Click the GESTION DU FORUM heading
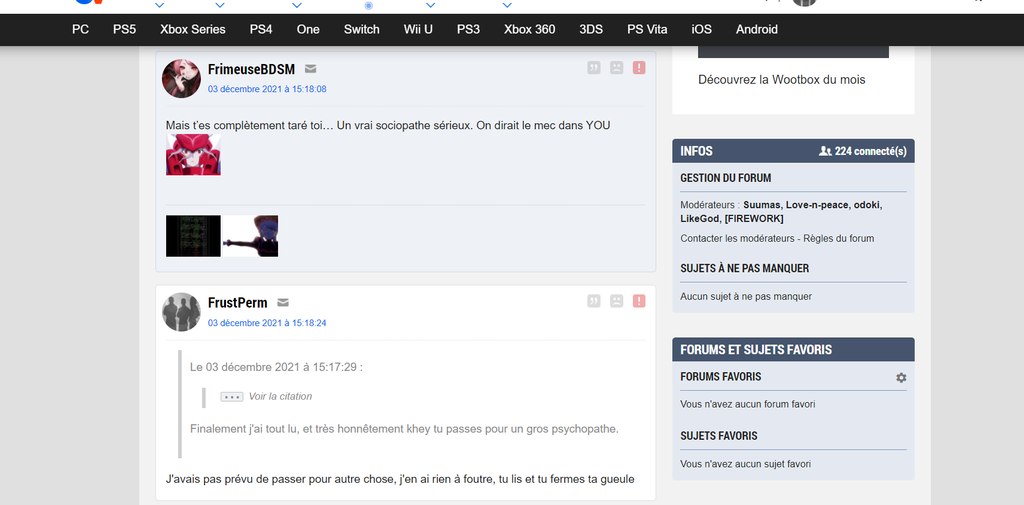Screen dimensions: 1024x505 [726, 178]
